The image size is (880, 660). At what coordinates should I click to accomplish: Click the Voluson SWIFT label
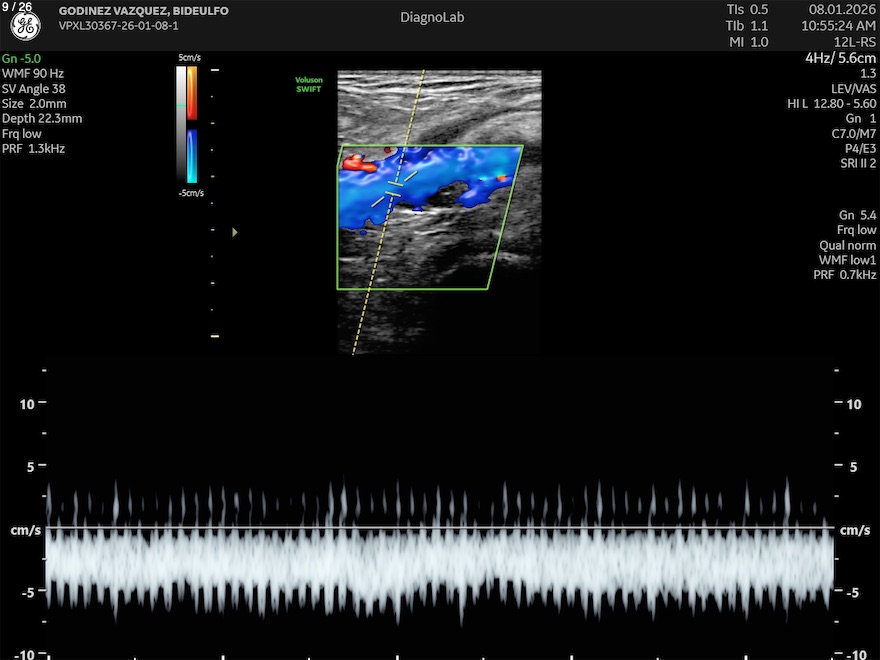pyautogui.click(x=309, y=83)
